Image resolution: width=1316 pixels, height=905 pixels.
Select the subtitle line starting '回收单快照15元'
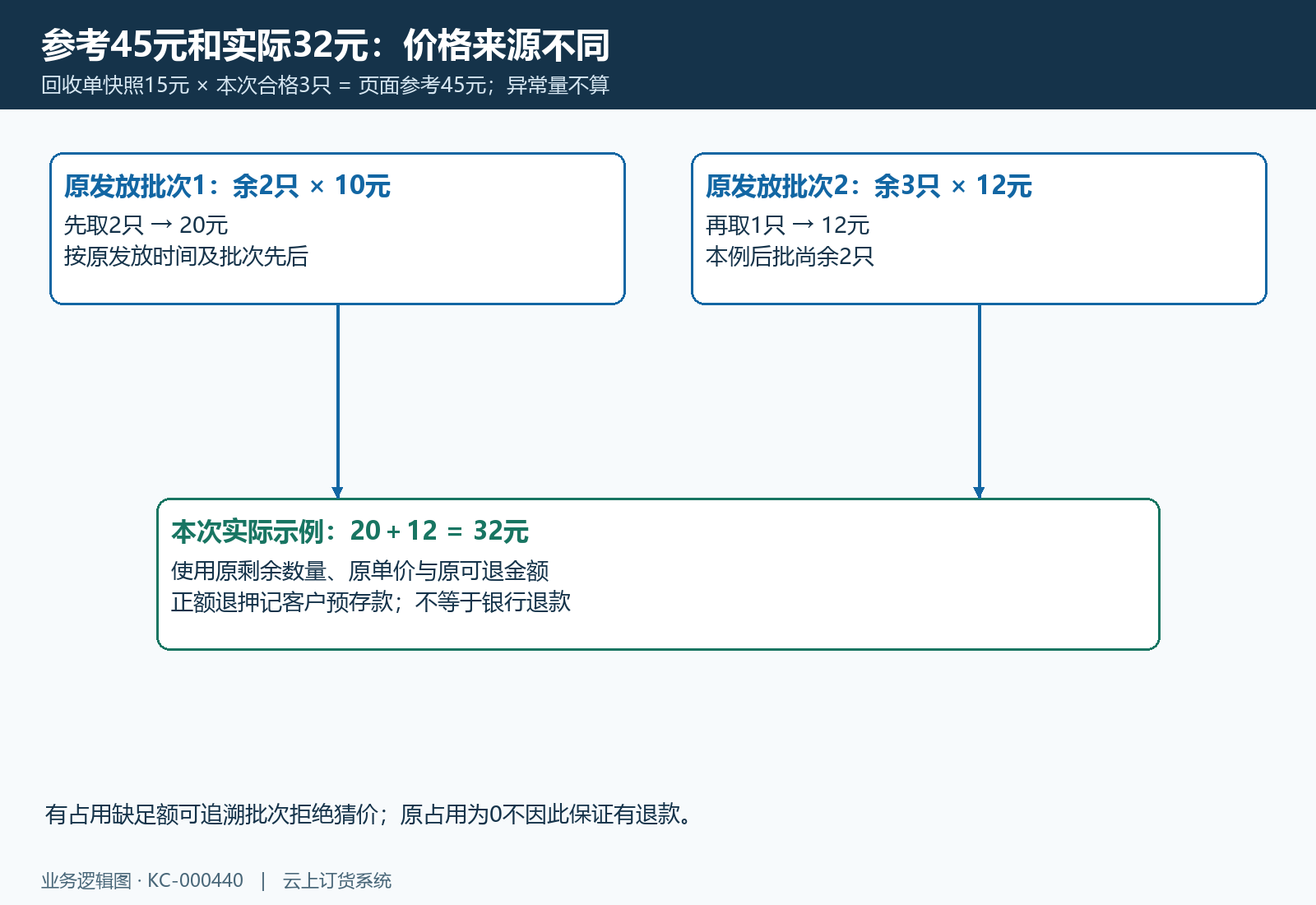point(326,86)
